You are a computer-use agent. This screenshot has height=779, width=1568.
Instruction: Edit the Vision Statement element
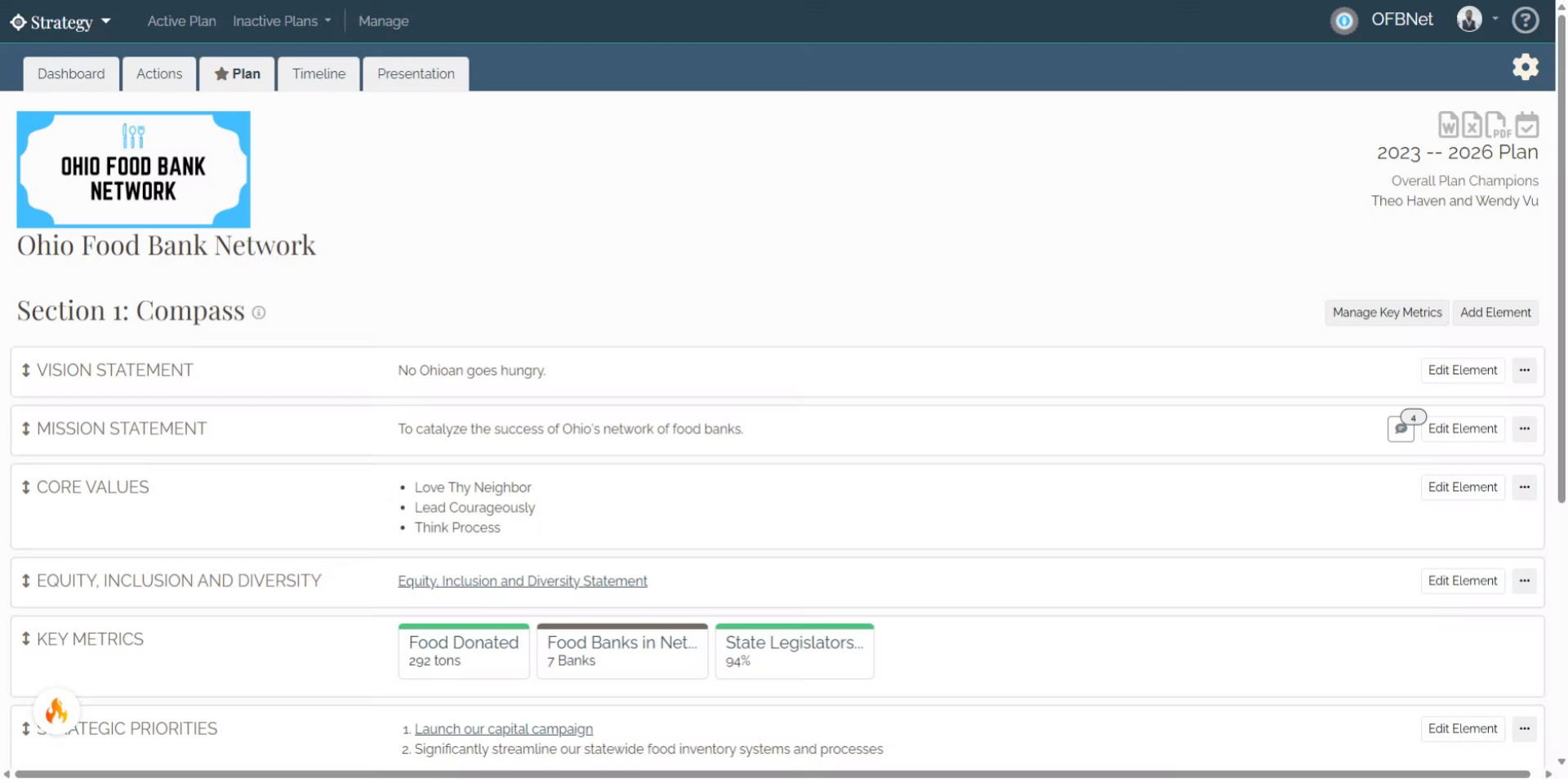click(x=1462, y=370)
